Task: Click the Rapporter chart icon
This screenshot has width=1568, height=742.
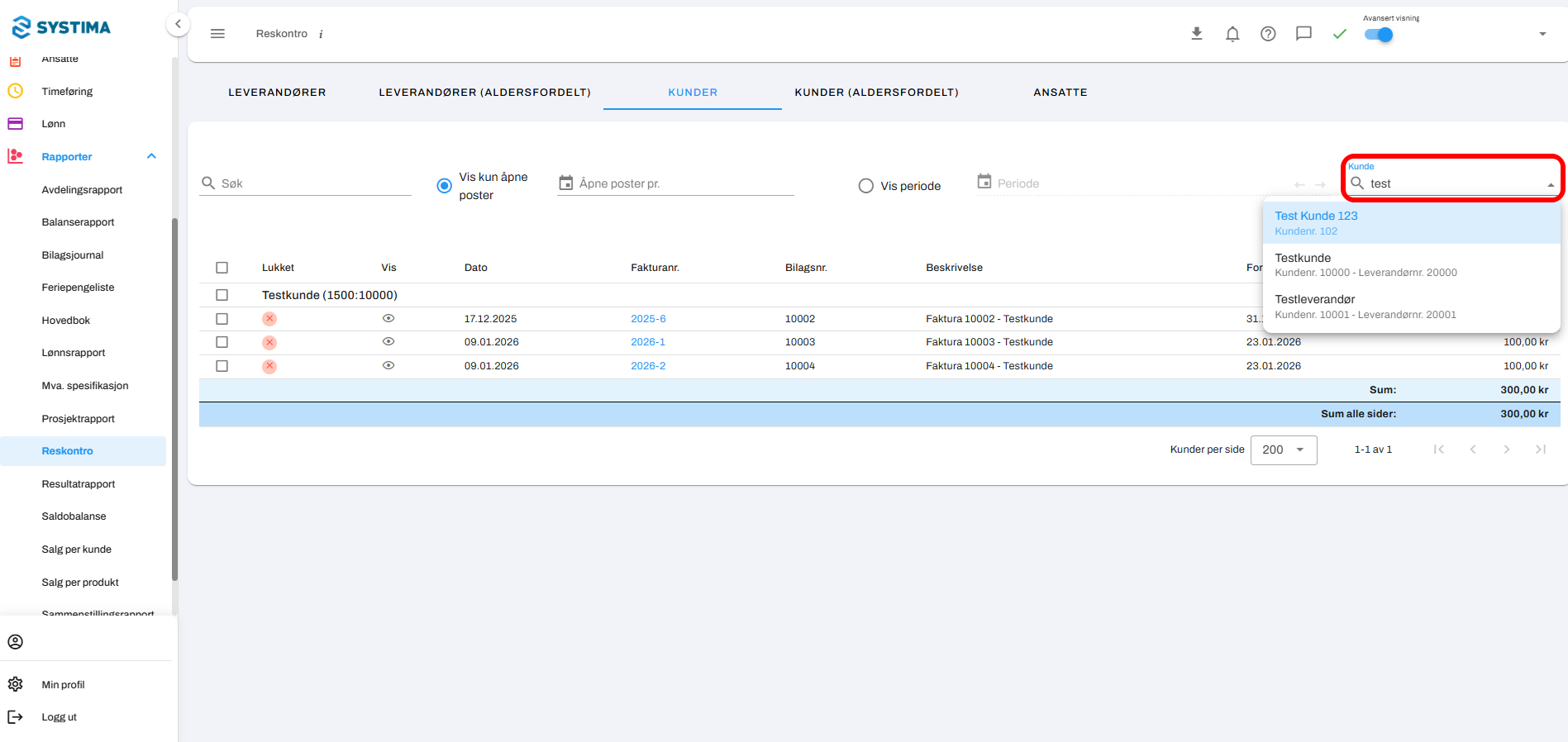Action: (15, 156)
